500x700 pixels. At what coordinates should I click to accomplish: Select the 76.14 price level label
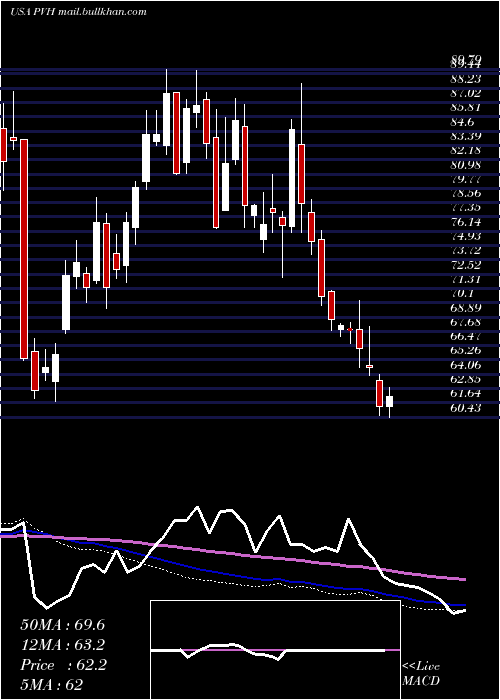tap(466, 222)
